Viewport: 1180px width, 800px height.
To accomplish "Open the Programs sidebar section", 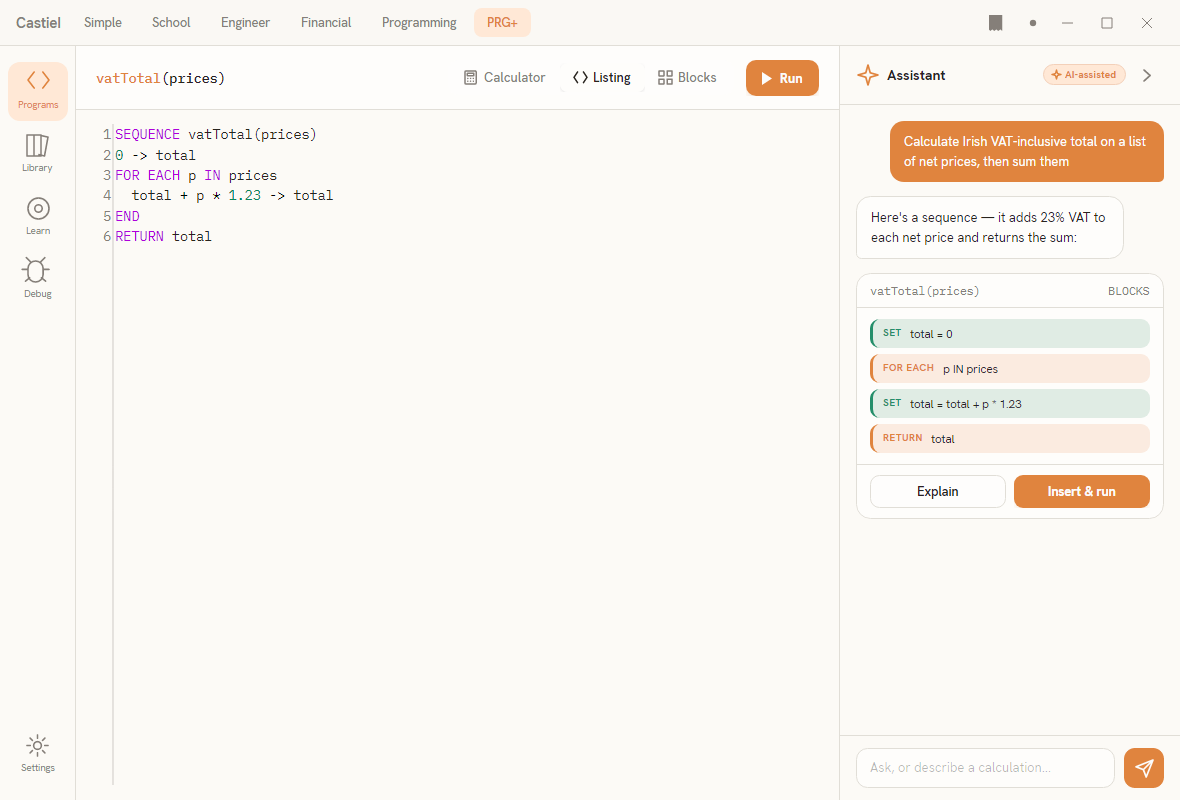I will pyautogui.click(x=38, y=91).
